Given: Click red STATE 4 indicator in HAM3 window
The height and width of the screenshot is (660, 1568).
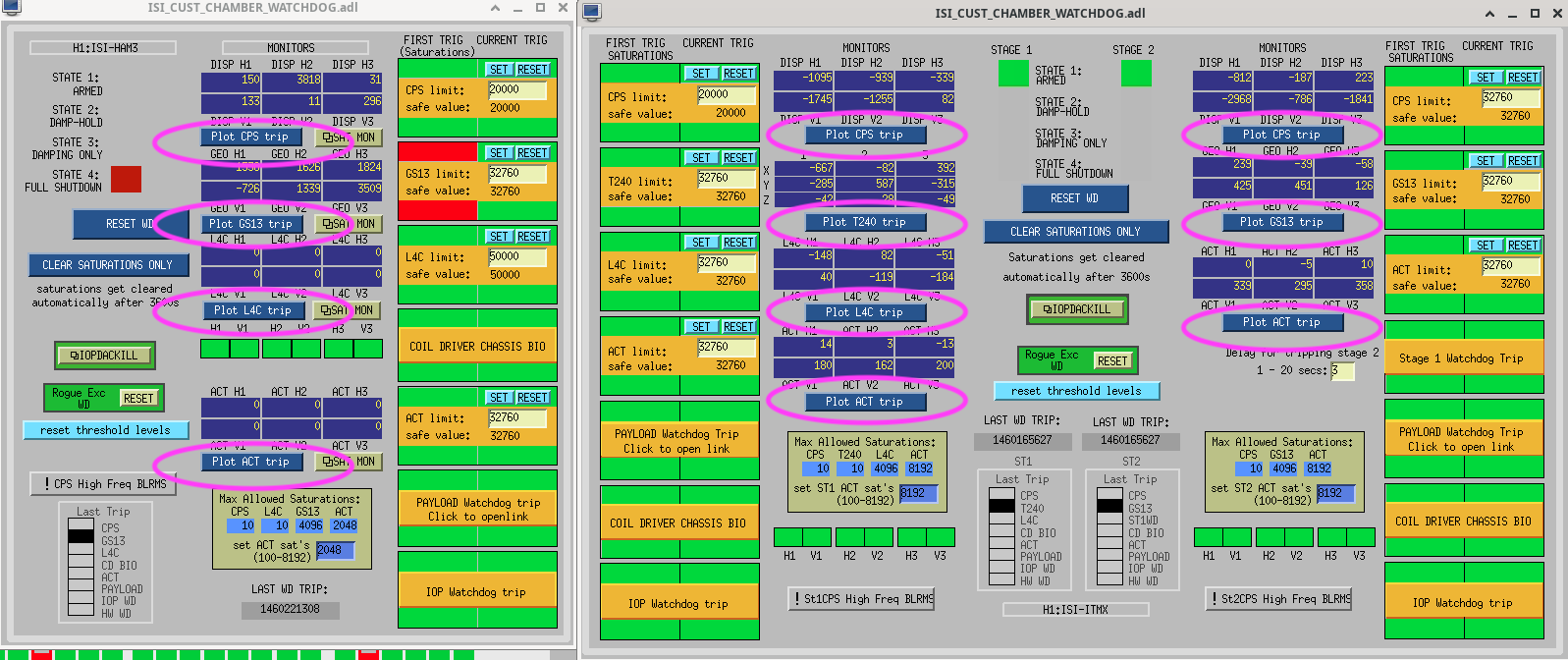Looking at the screenshot, I should click(126, 179).
